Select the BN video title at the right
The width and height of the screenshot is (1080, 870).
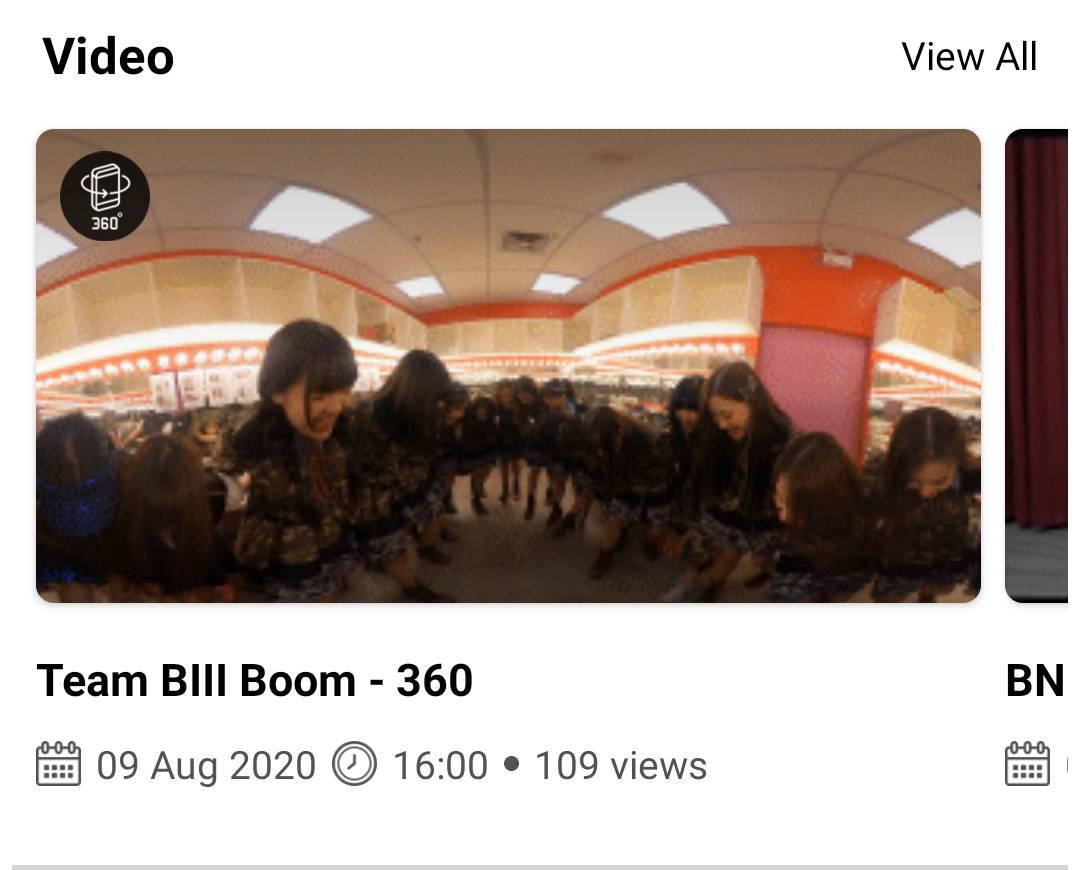click(x=1035, y=681)
